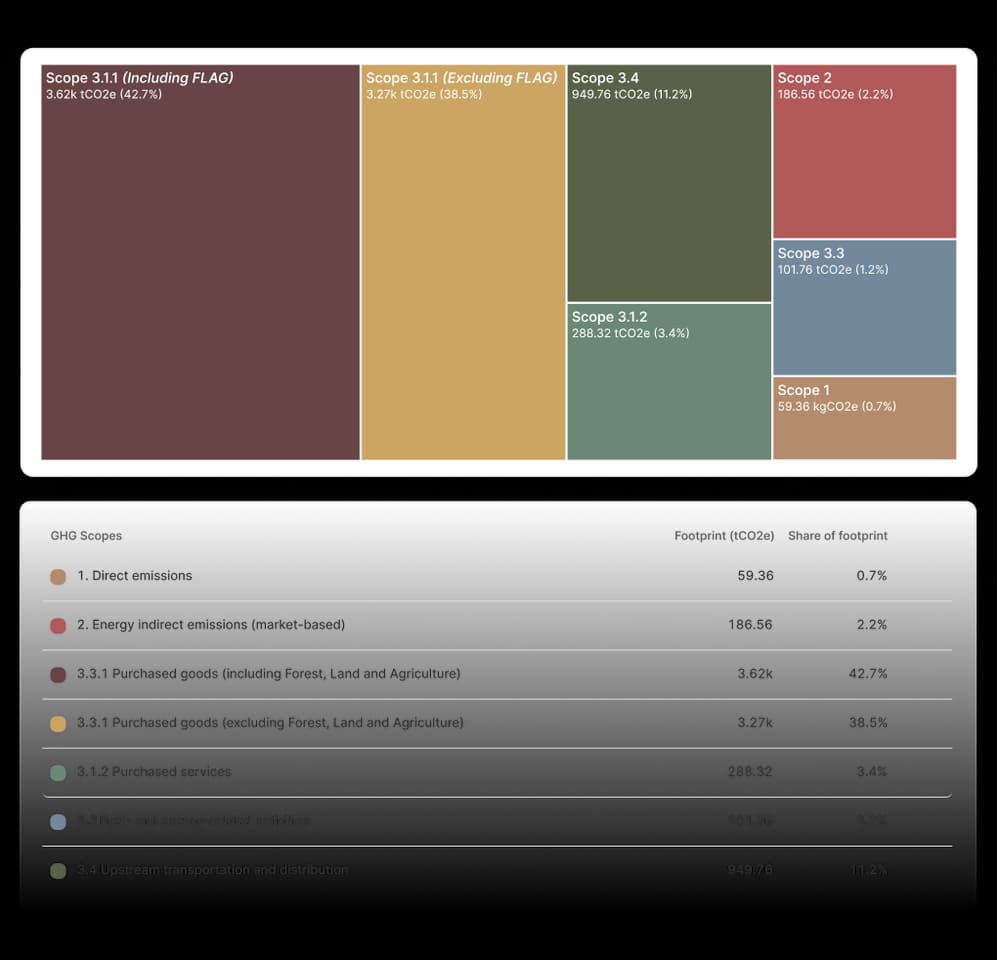Image resolution: width=997 pixels, height=960 pixels.
Task: Click the 0.7% share cell in table
Action: [x=872, y=575]
